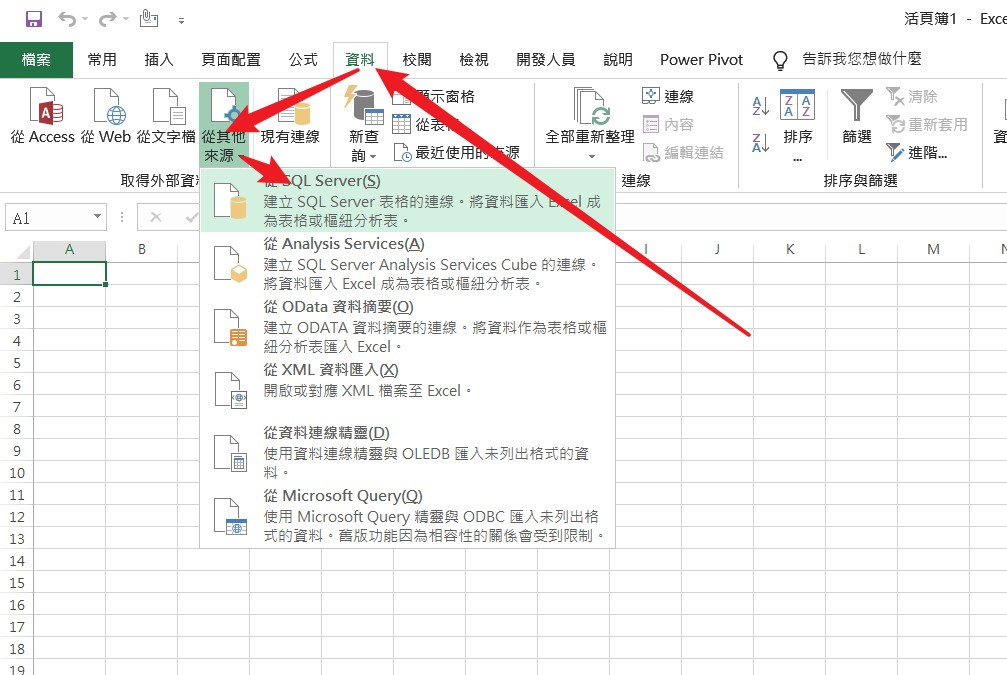The width and height of the screenshot is (1007, 675).
Task: Sort ascending A to Z icon
Action: [760, 105]
